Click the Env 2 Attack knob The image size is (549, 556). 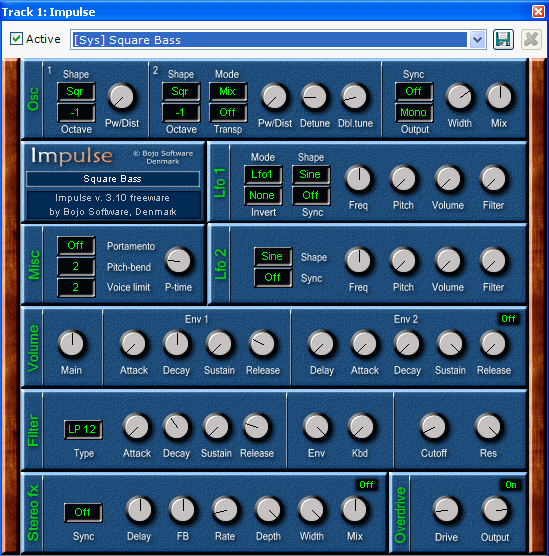coord(365,344)
